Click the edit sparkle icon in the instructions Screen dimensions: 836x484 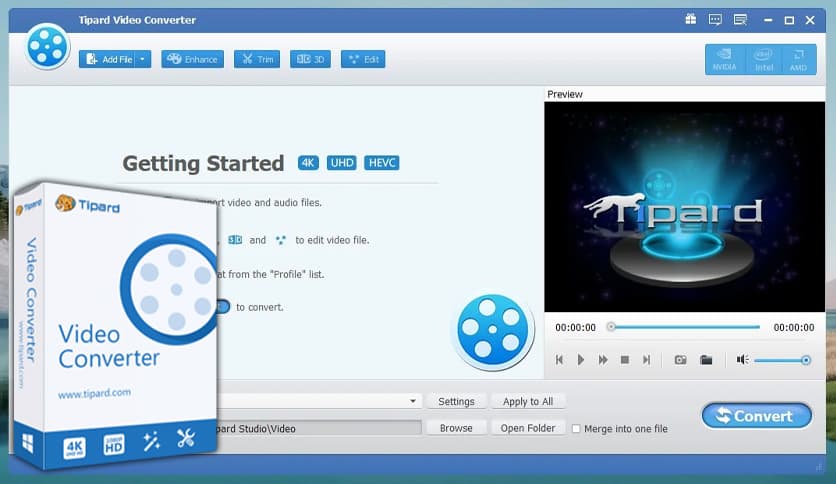click(280, 240)
